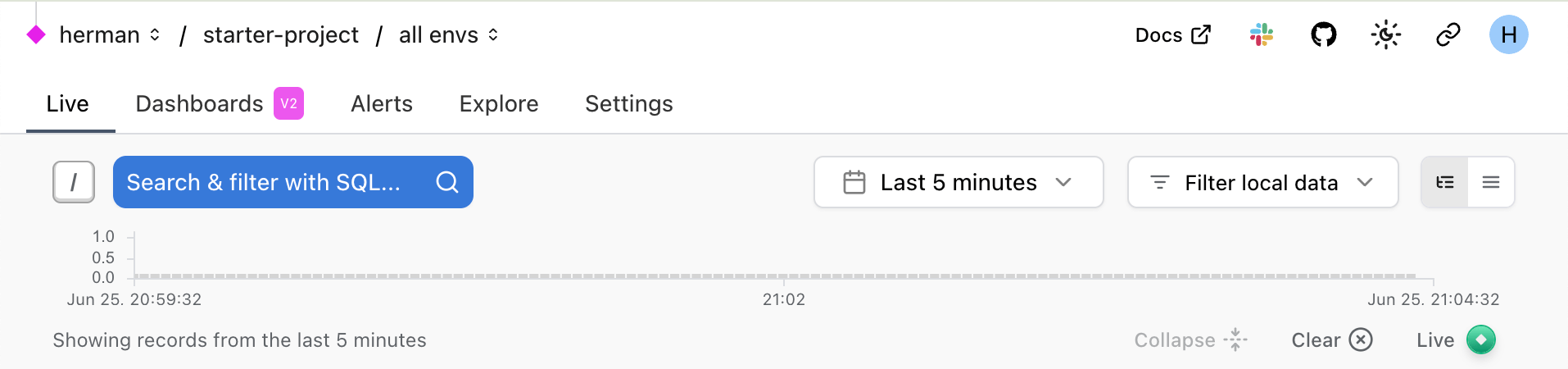Toggle the green Live streaming indicator
This screenshot has height=369, width=1568.
tap(1480, 339)
